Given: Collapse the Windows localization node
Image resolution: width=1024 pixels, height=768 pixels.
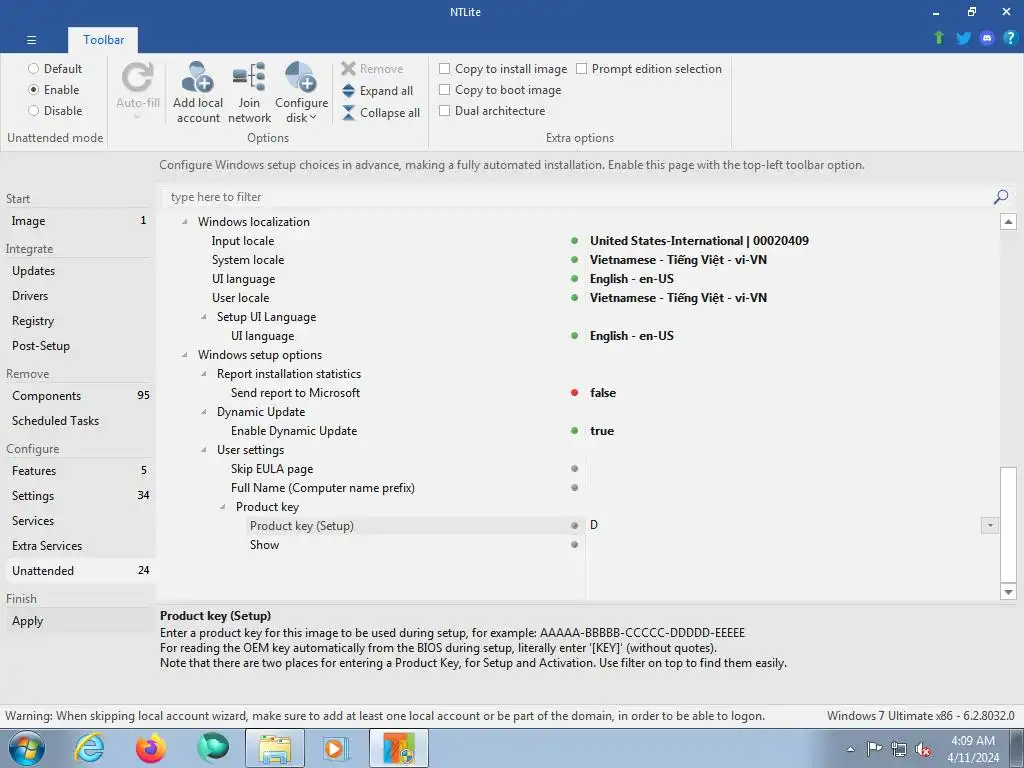Looking at the screenshot, I should click(x=185, y=222).
